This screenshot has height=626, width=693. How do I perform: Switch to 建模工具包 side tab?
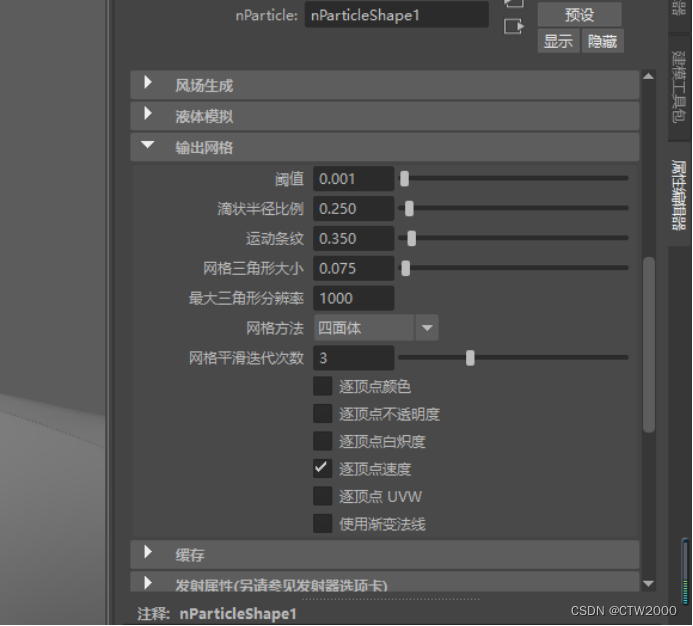(679, 87)
